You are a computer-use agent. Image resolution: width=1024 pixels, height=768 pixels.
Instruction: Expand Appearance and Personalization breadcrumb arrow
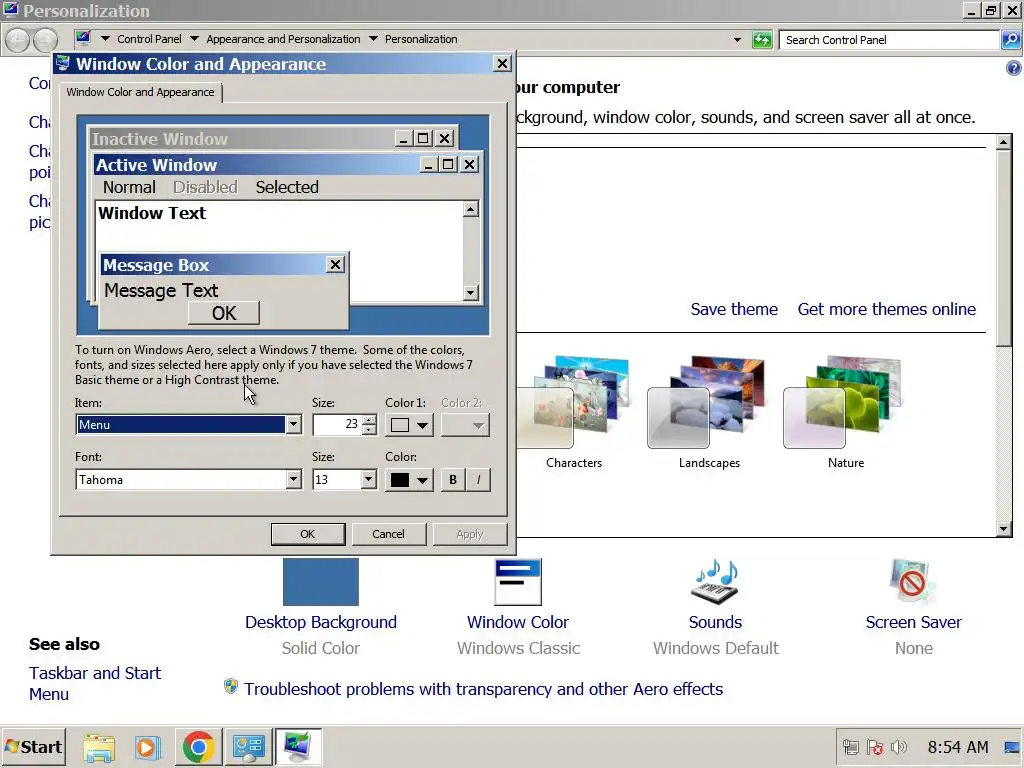pyautogui.click(x=194, y=39)
